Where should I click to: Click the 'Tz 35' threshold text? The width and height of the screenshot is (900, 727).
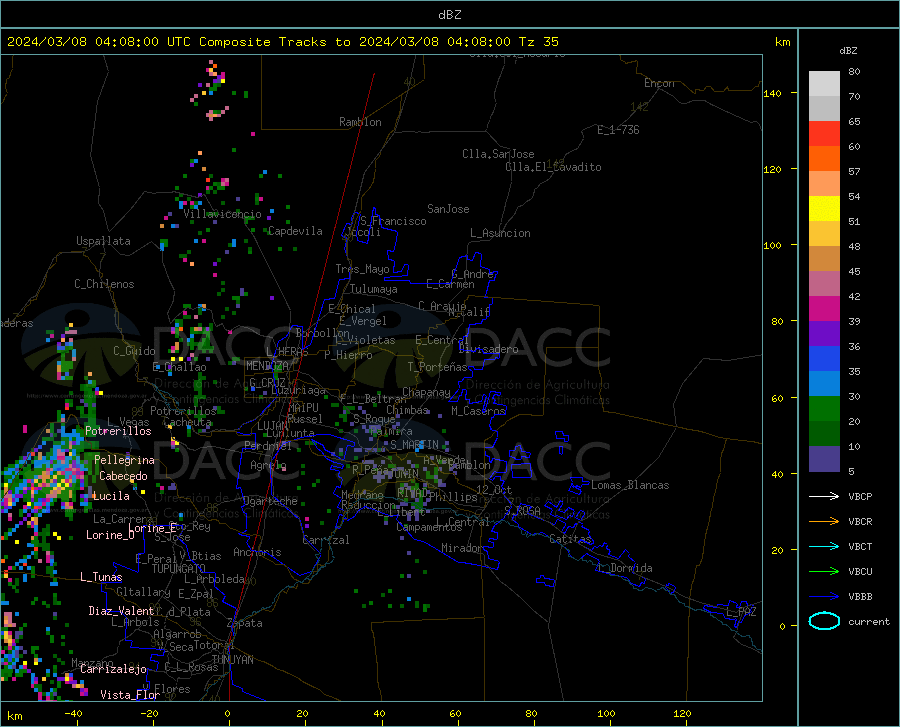point(538,42)
